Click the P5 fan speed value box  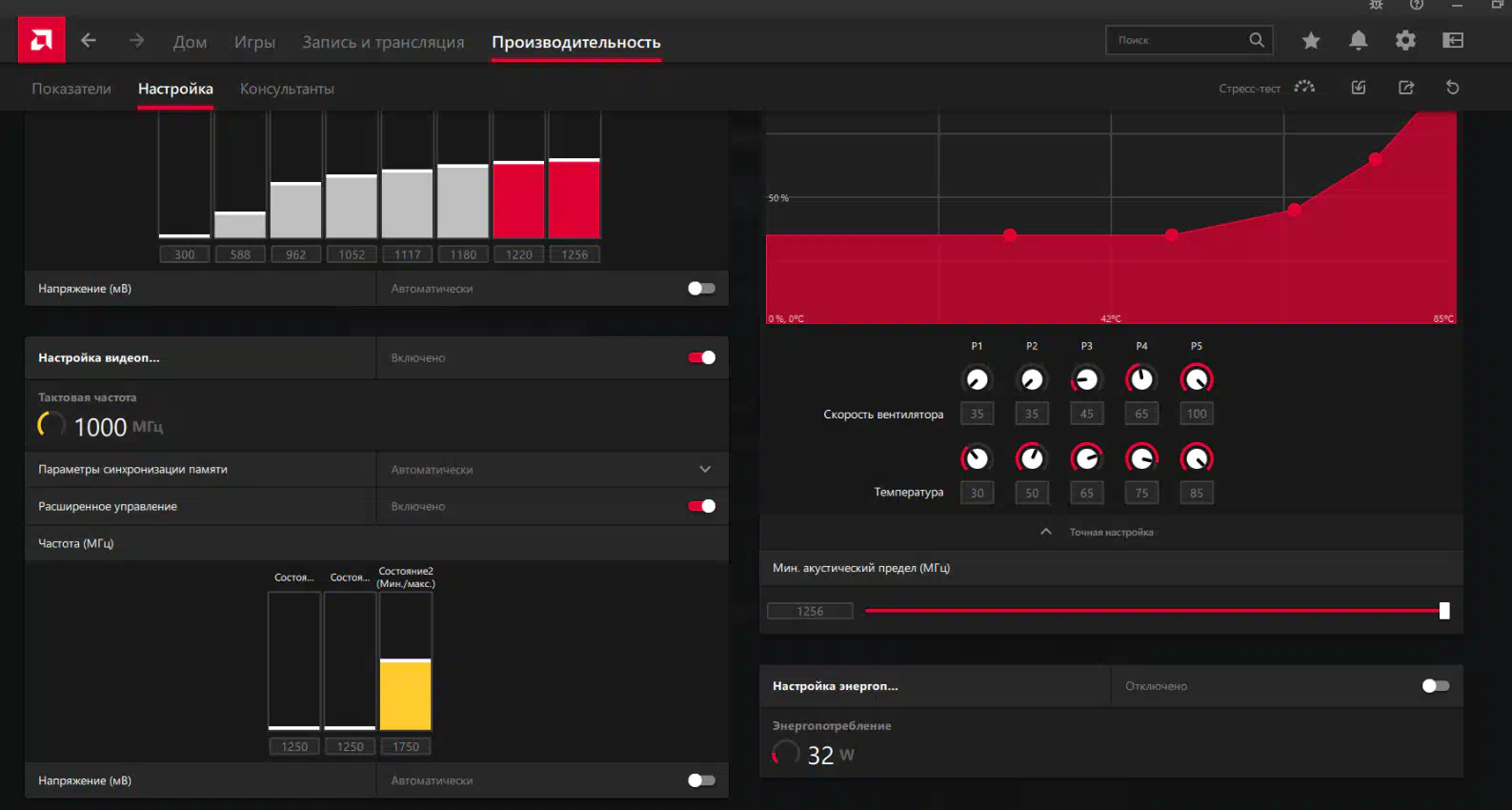click(1197, 414)
